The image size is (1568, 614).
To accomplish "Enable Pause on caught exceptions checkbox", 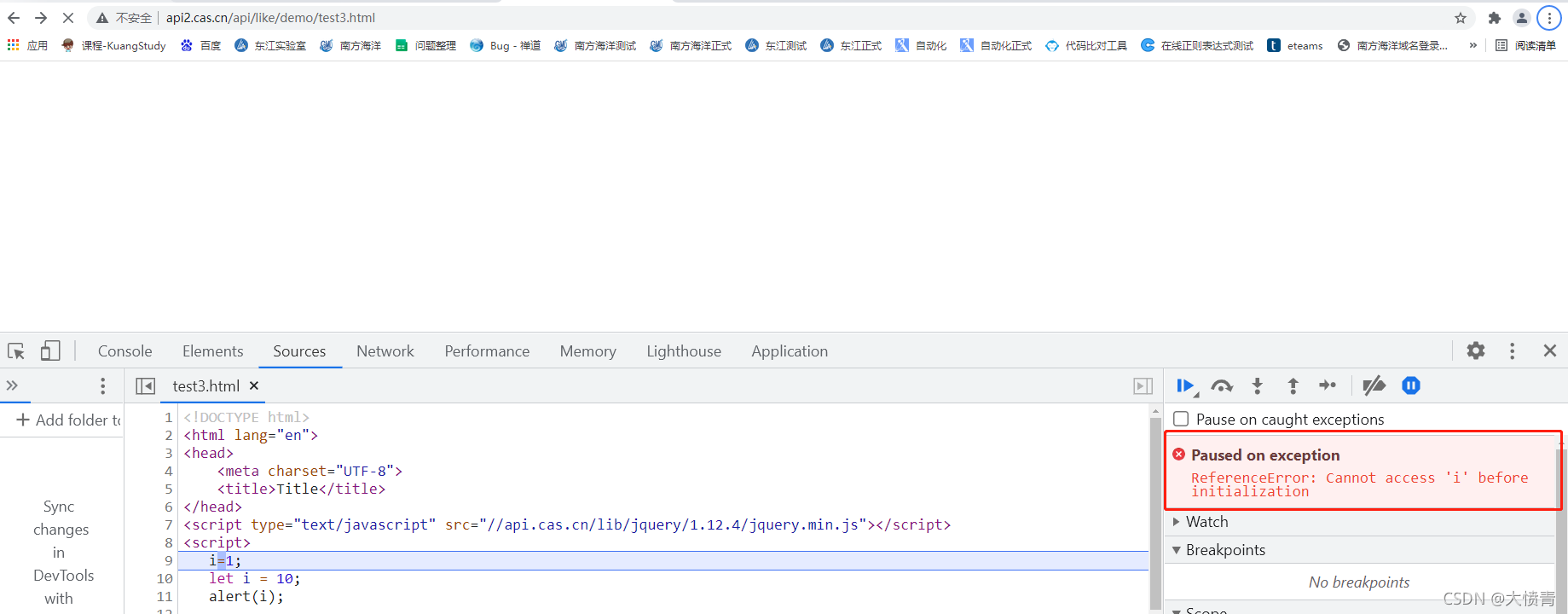I will [1181, 419].
